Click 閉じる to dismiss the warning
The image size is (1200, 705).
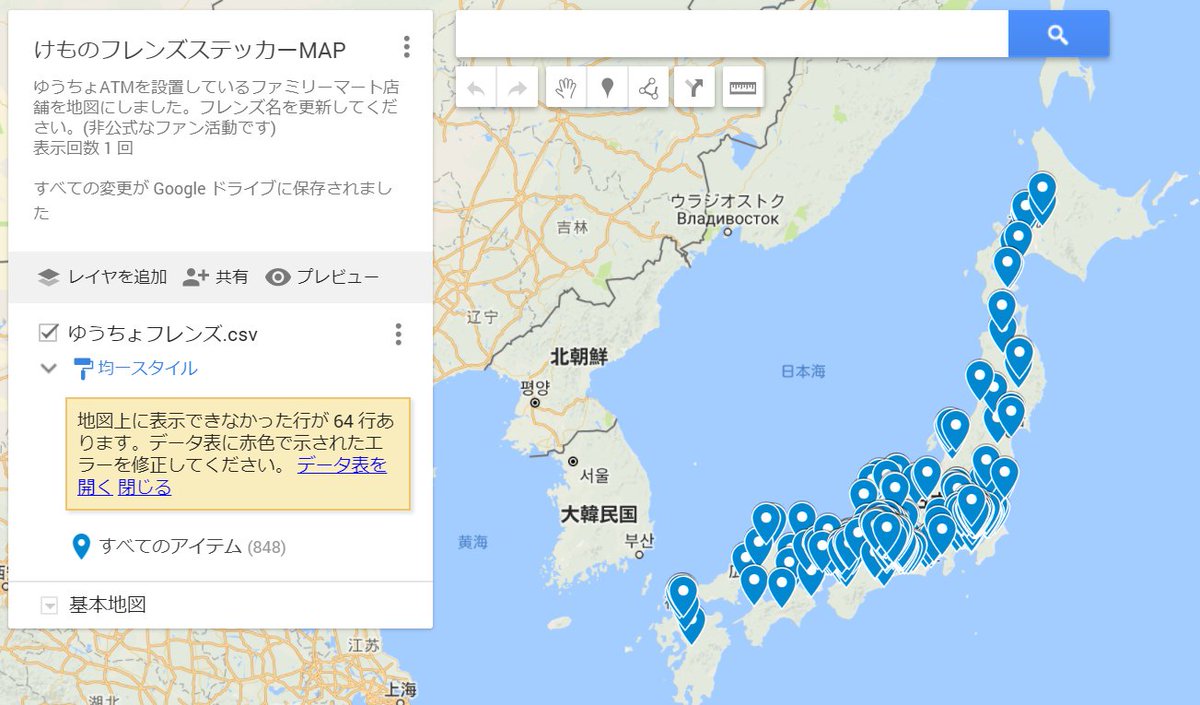coord(145,488)
